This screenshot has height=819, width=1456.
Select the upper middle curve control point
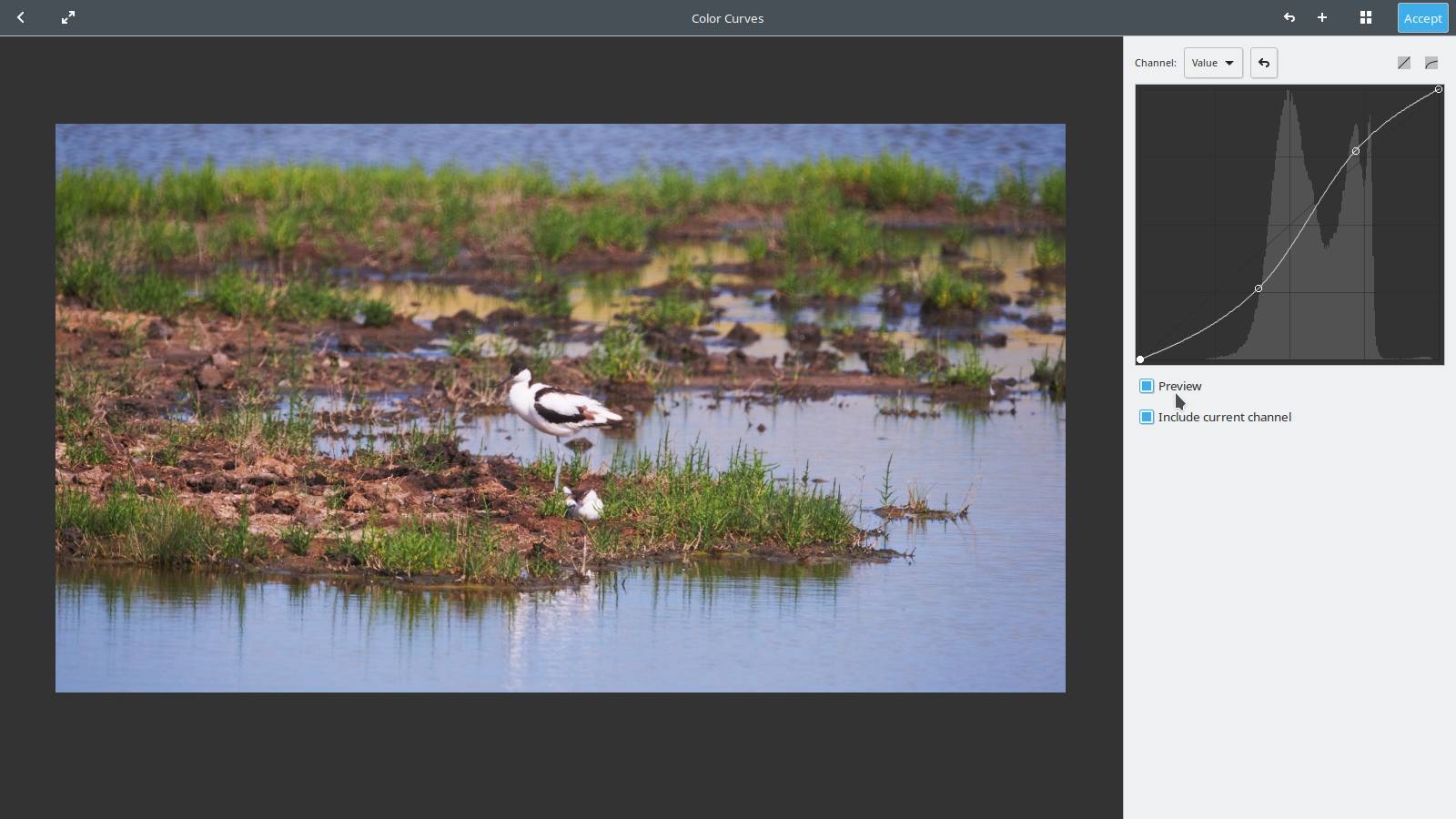1356,151
